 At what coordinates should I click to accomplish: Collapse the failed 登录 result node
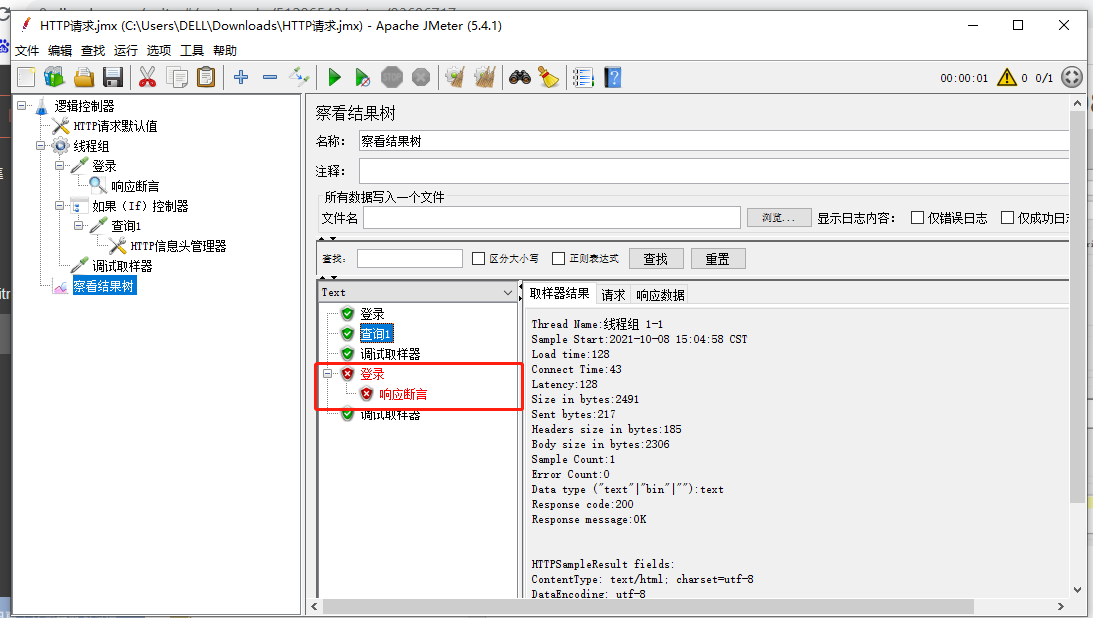(328, 373)
